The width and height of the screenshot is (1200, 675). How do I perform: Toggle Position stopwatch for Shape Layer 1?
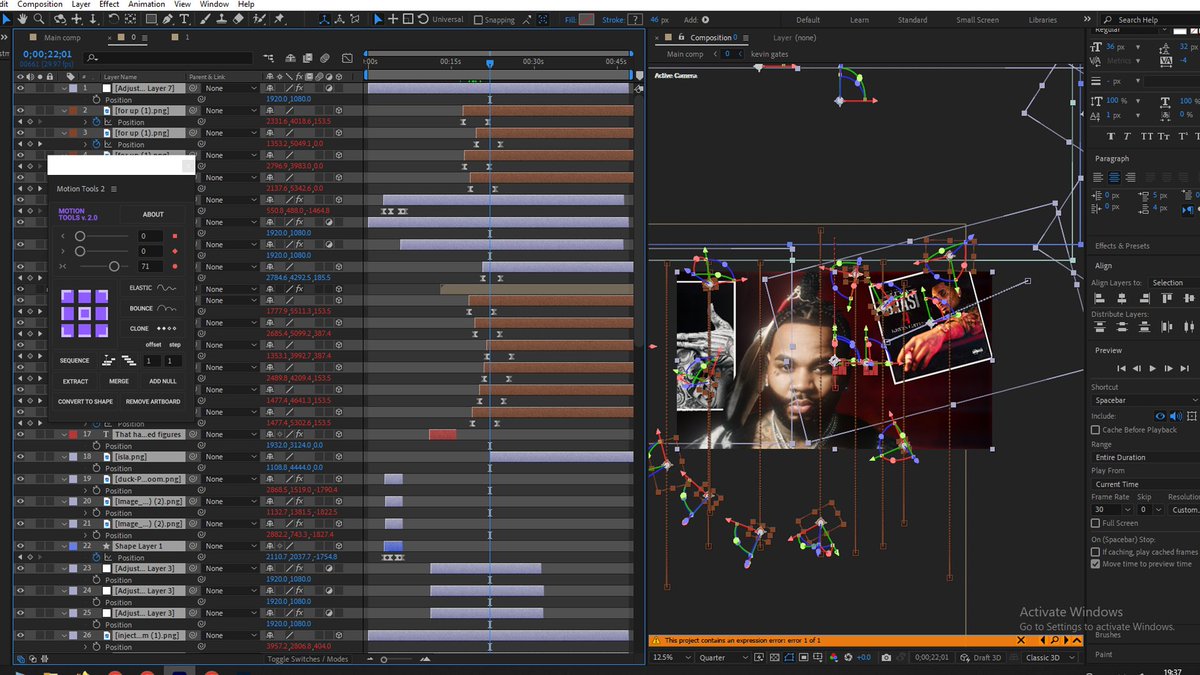(x=97, y=558)
